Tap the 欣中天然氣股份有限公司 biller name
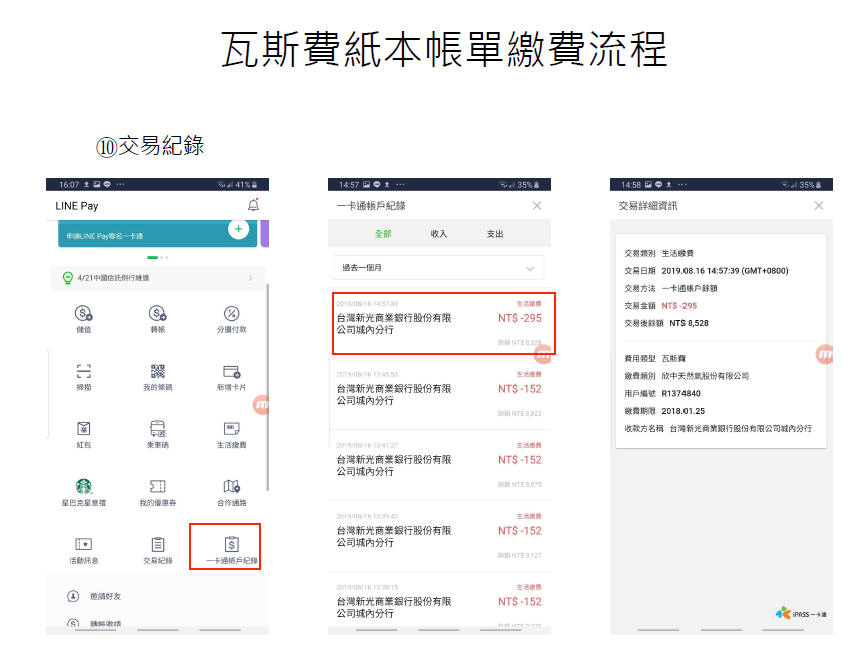 tap(705, 376)
